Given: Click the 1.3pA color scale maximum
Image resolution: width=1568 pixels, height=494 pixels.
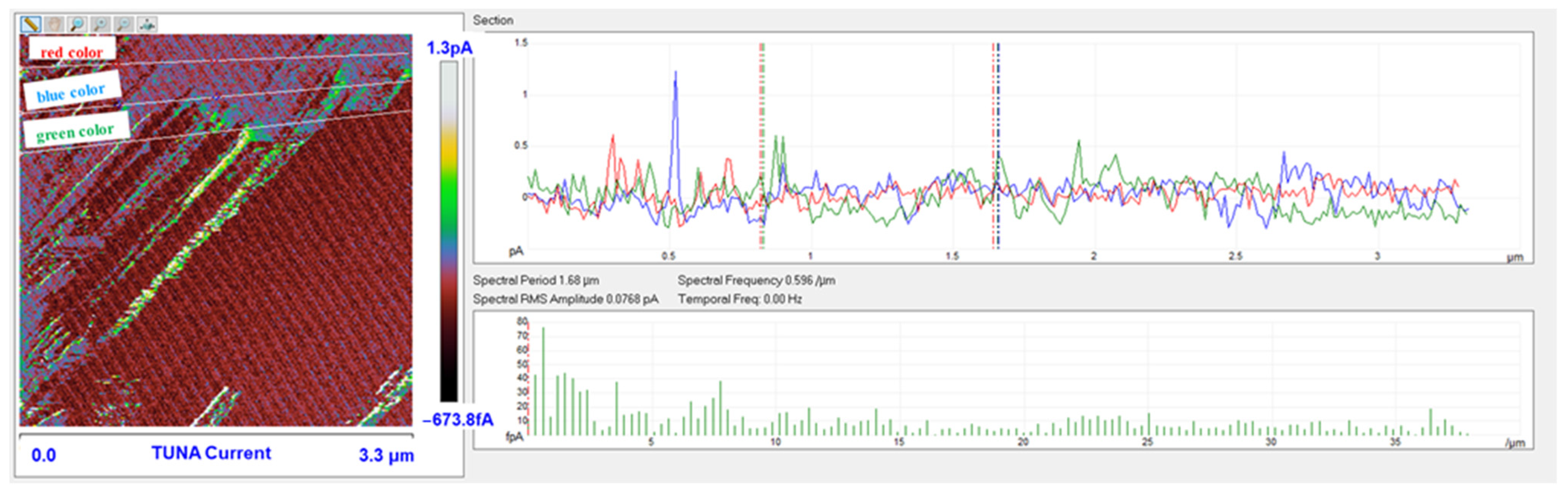Looking at the screenshot, I should click(449, 47).
